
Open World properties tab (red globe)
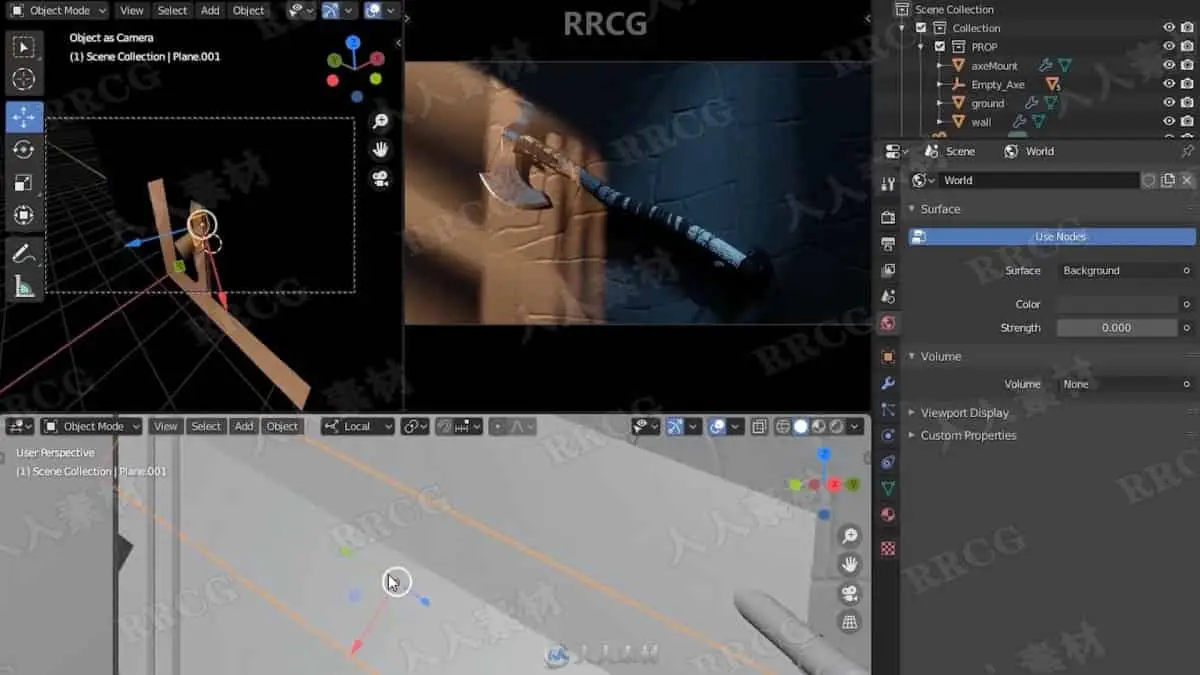(x=887, y=323)
